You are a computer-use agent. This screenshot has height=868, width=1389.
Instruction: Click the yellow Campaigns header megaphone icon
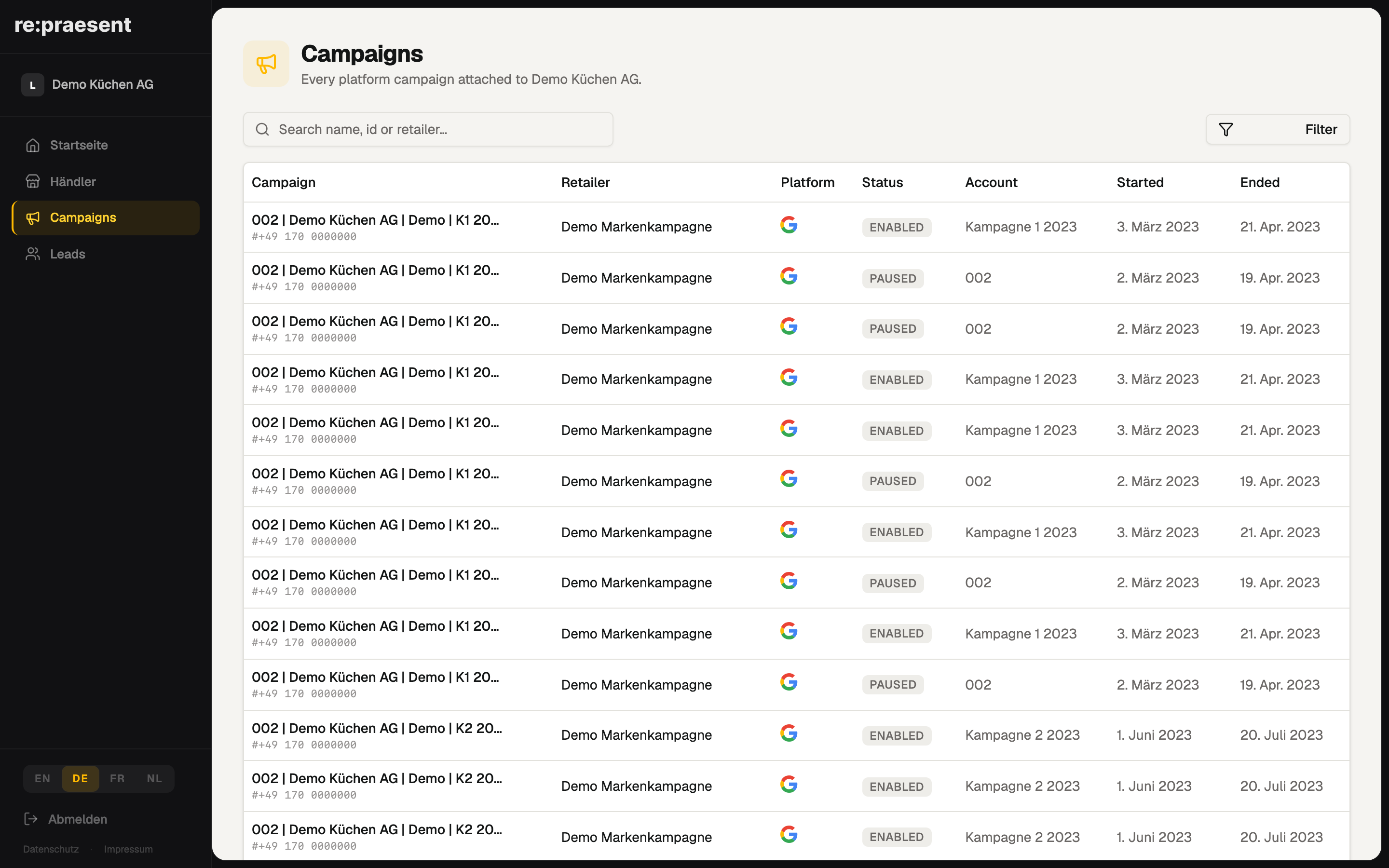click(x=266, y=64)
